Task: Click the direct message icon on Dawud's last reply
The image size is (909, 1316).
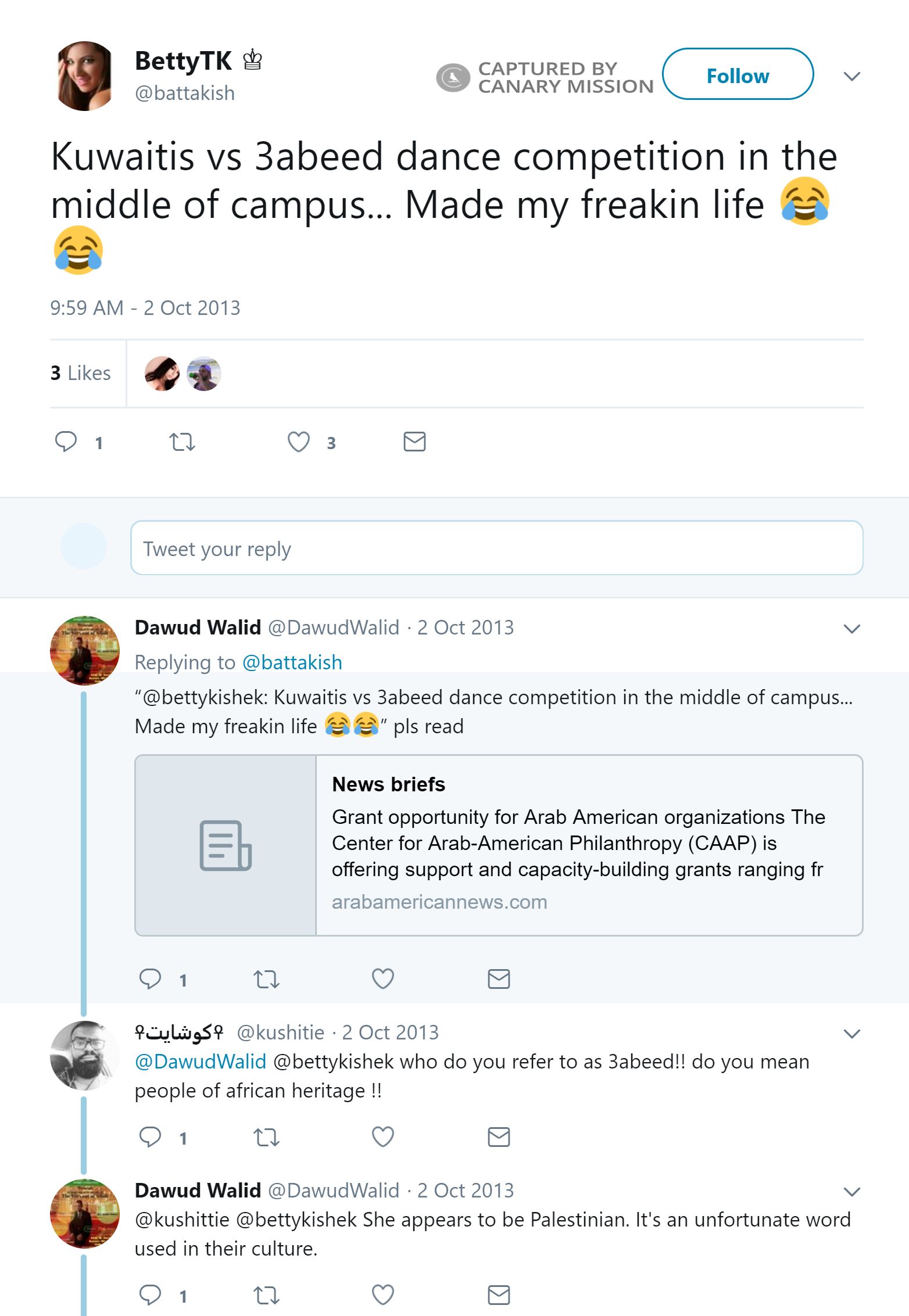Action: 499,1295
